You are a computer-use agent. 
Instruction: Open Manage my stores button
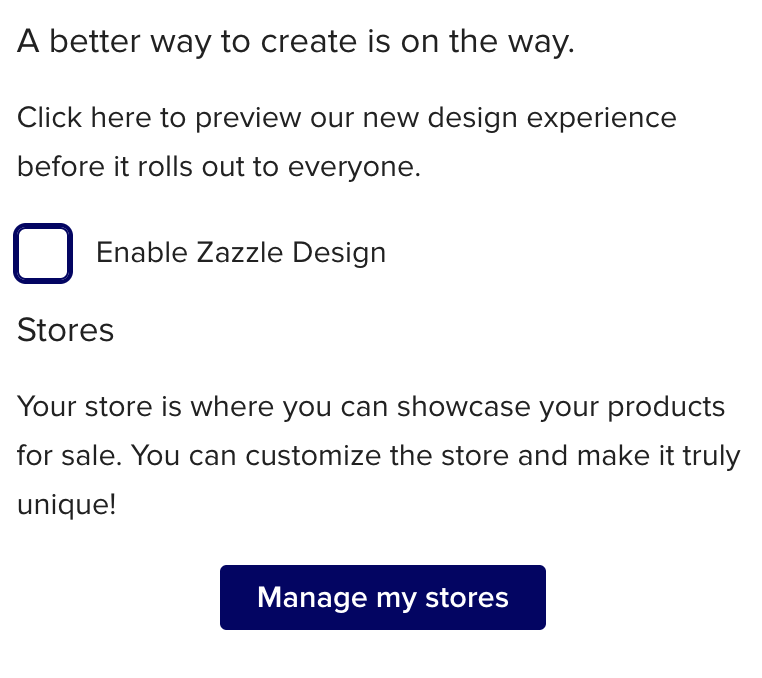point(383,597)
